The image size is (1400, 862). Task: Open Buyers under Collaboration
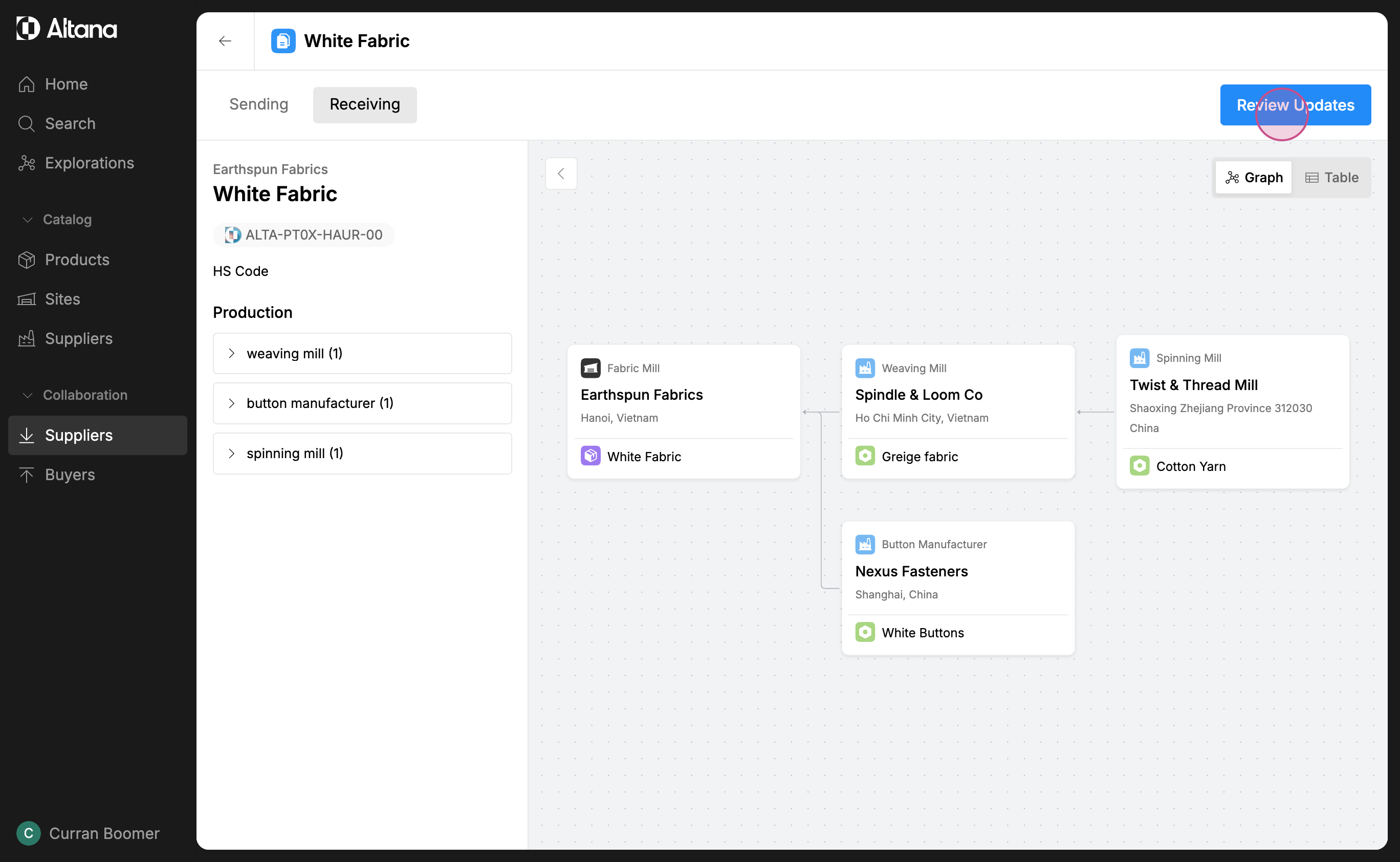(x=70, y=475)
